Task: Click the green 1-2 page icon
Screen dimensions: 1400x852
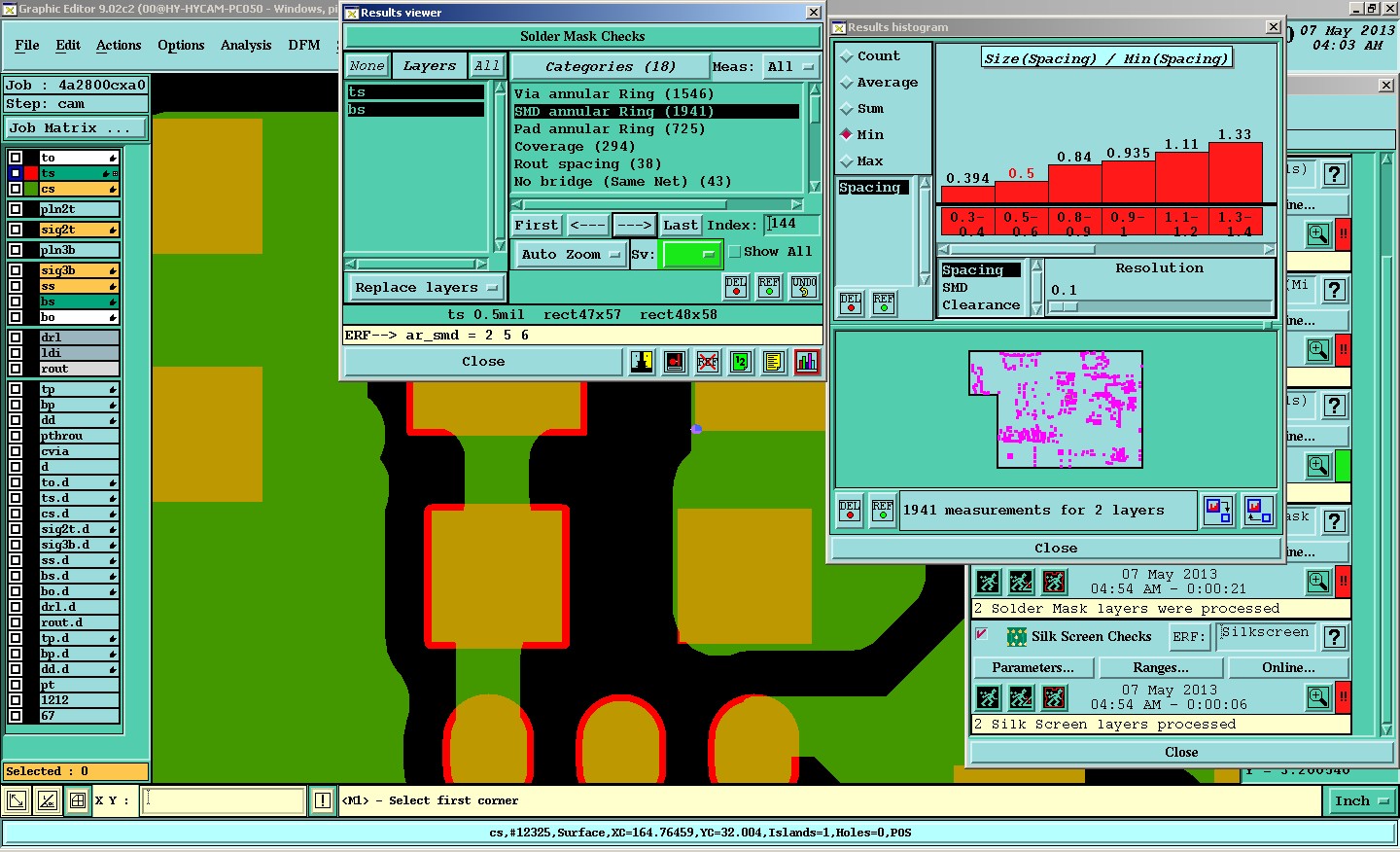Action: point(740,362)
